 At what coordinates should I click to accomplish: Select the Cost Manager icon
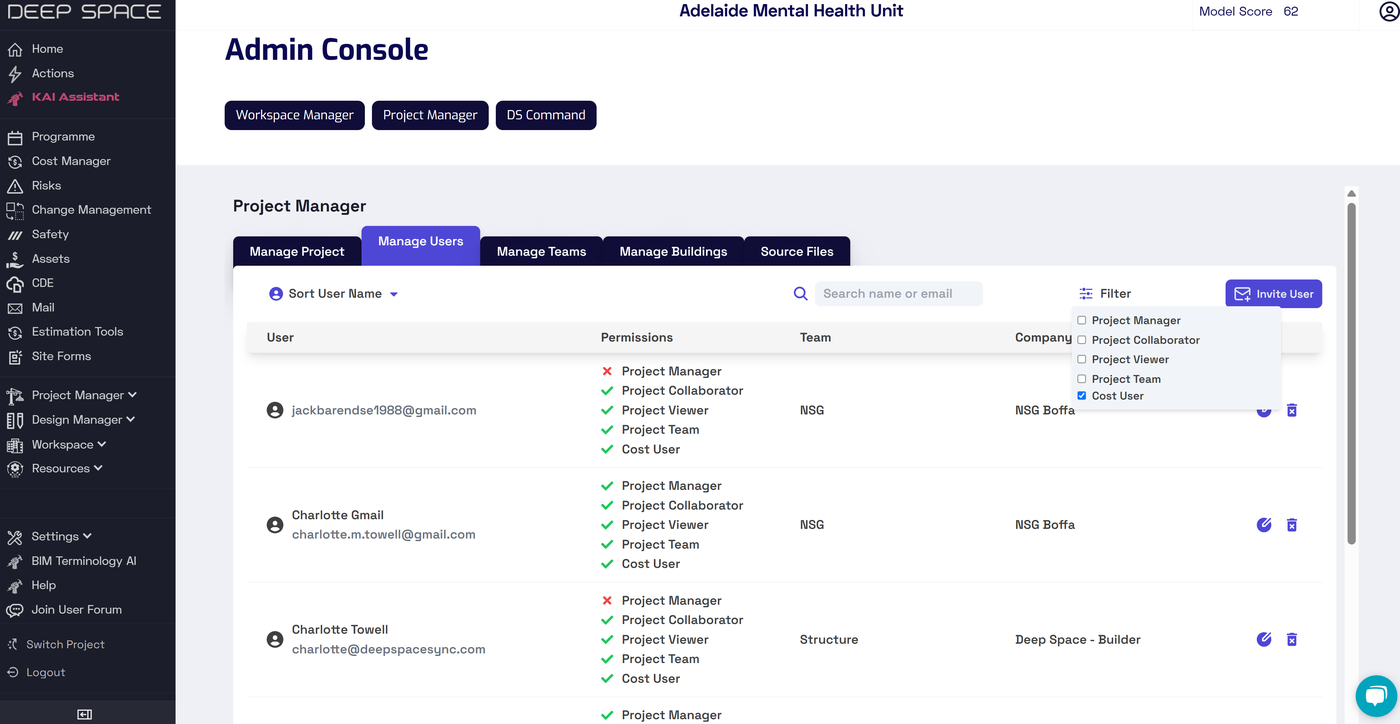15,162
